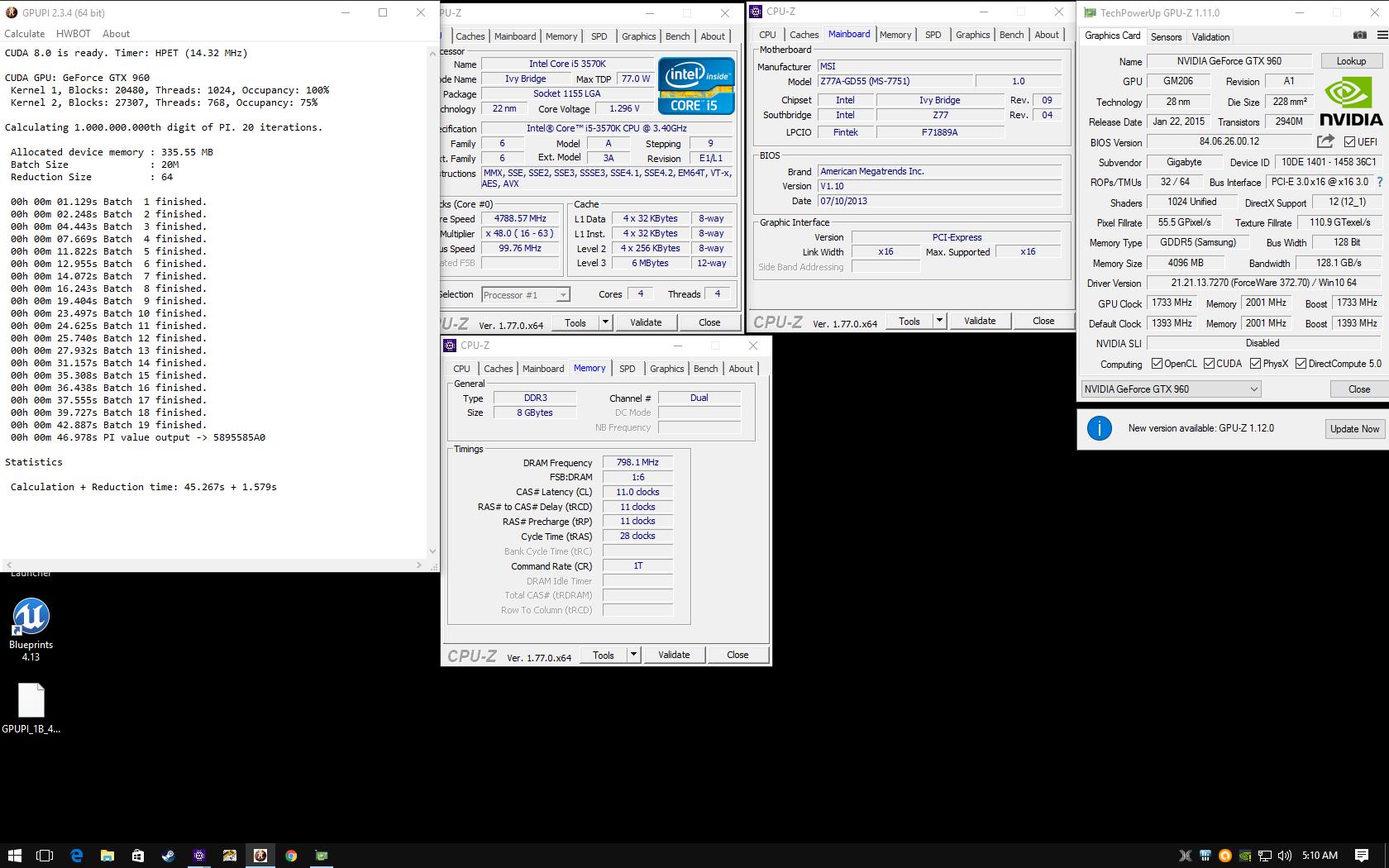1389x868 pixels.
Task: Expand the NVIDIA GeForce GTX 960 GPU selector
Action: point(1171,389)
